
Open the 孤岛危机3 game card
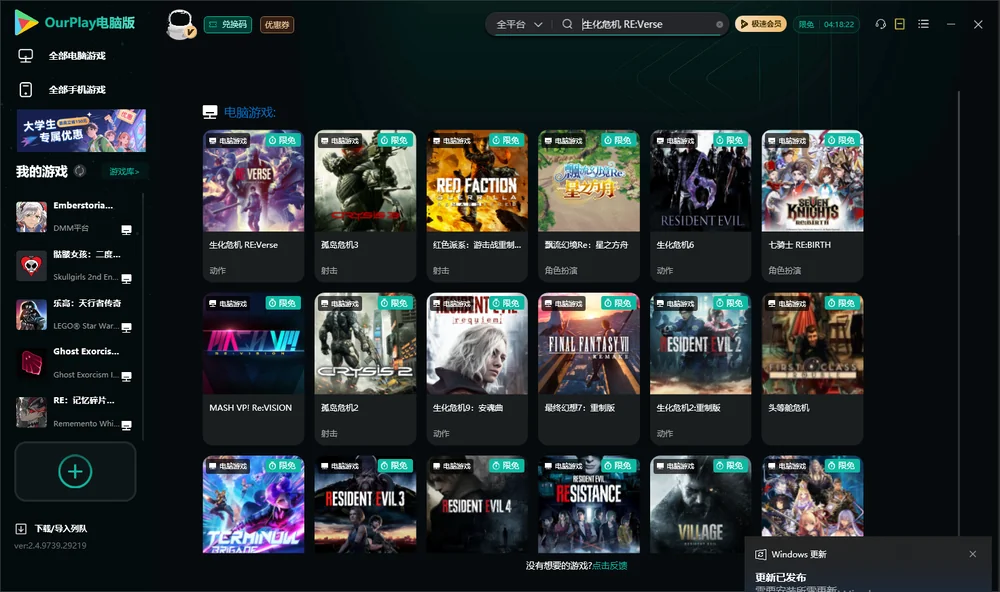pyautogui.click(x=365, y=205)
